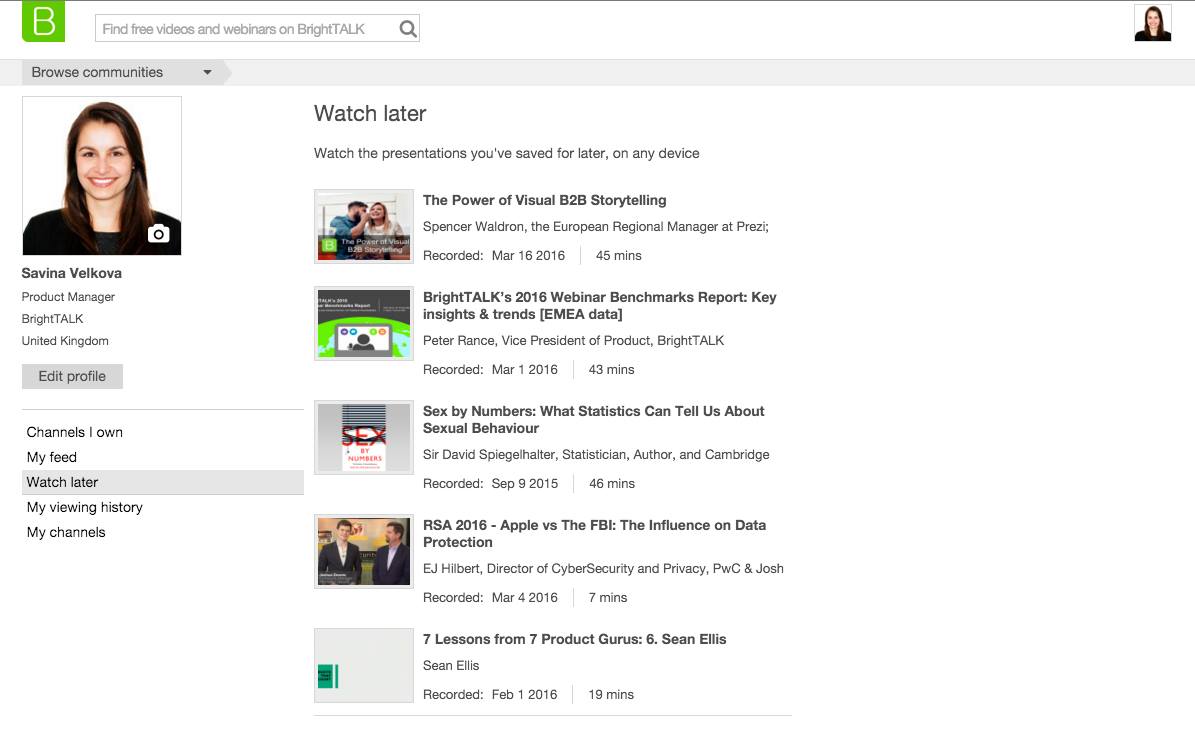The width and height of the screenshot is (1195, 741).
Task: Click the Edit profile button
Action: (72, 377)
